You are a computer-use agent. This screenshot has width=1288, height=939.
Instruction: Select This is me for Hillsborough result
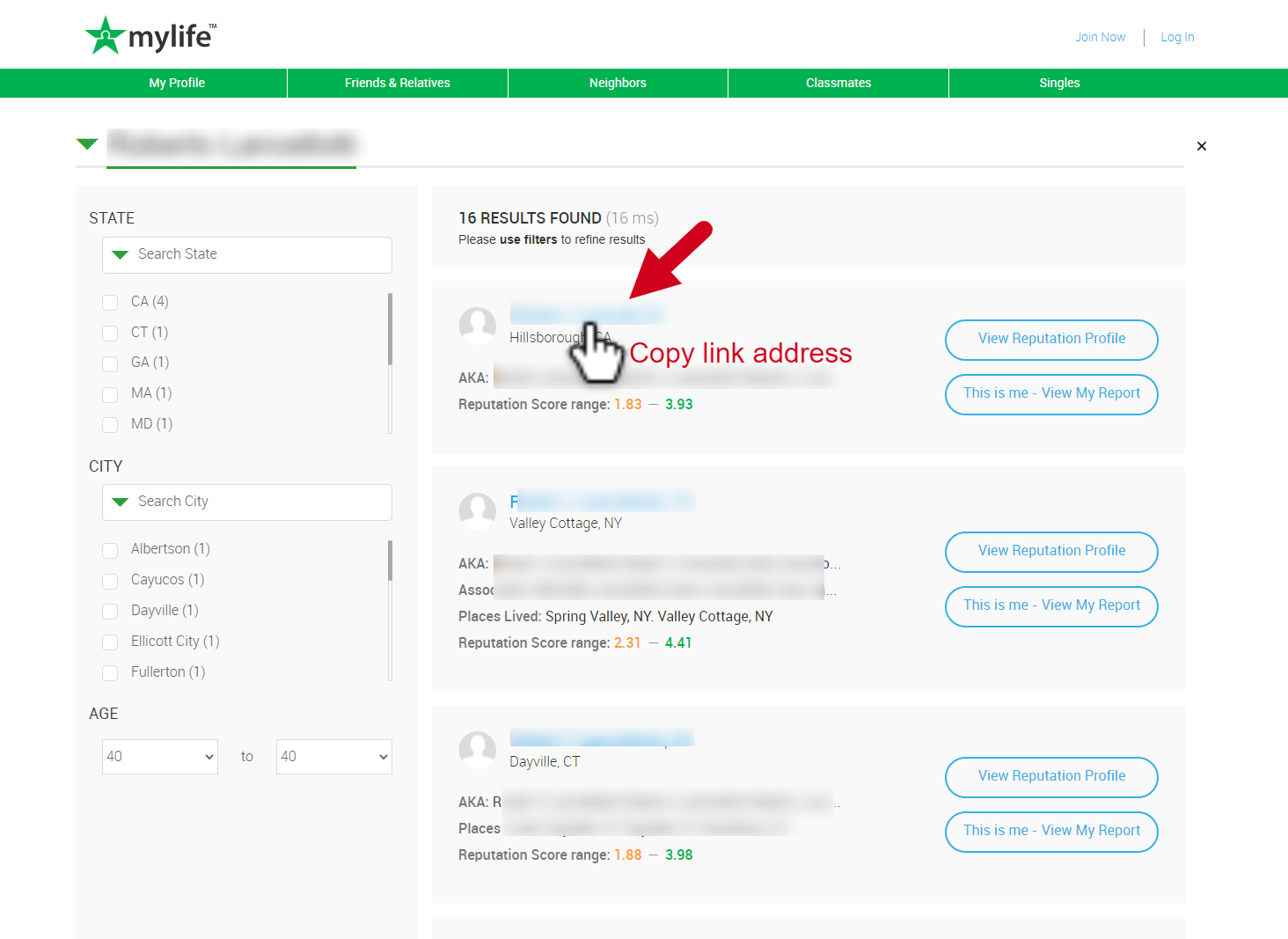click(1051, 394)
